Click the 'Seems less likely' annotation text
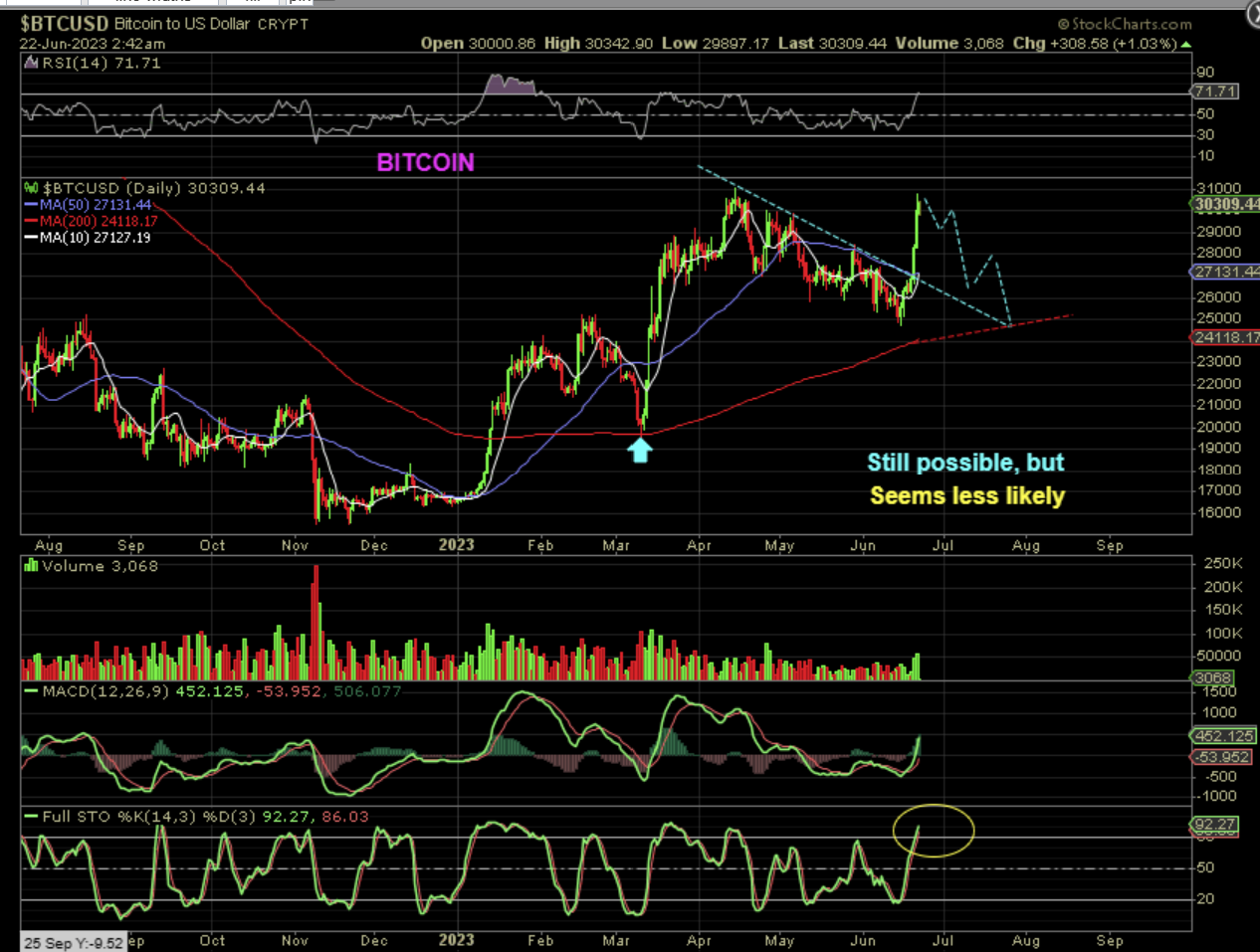 pos(967,495)
